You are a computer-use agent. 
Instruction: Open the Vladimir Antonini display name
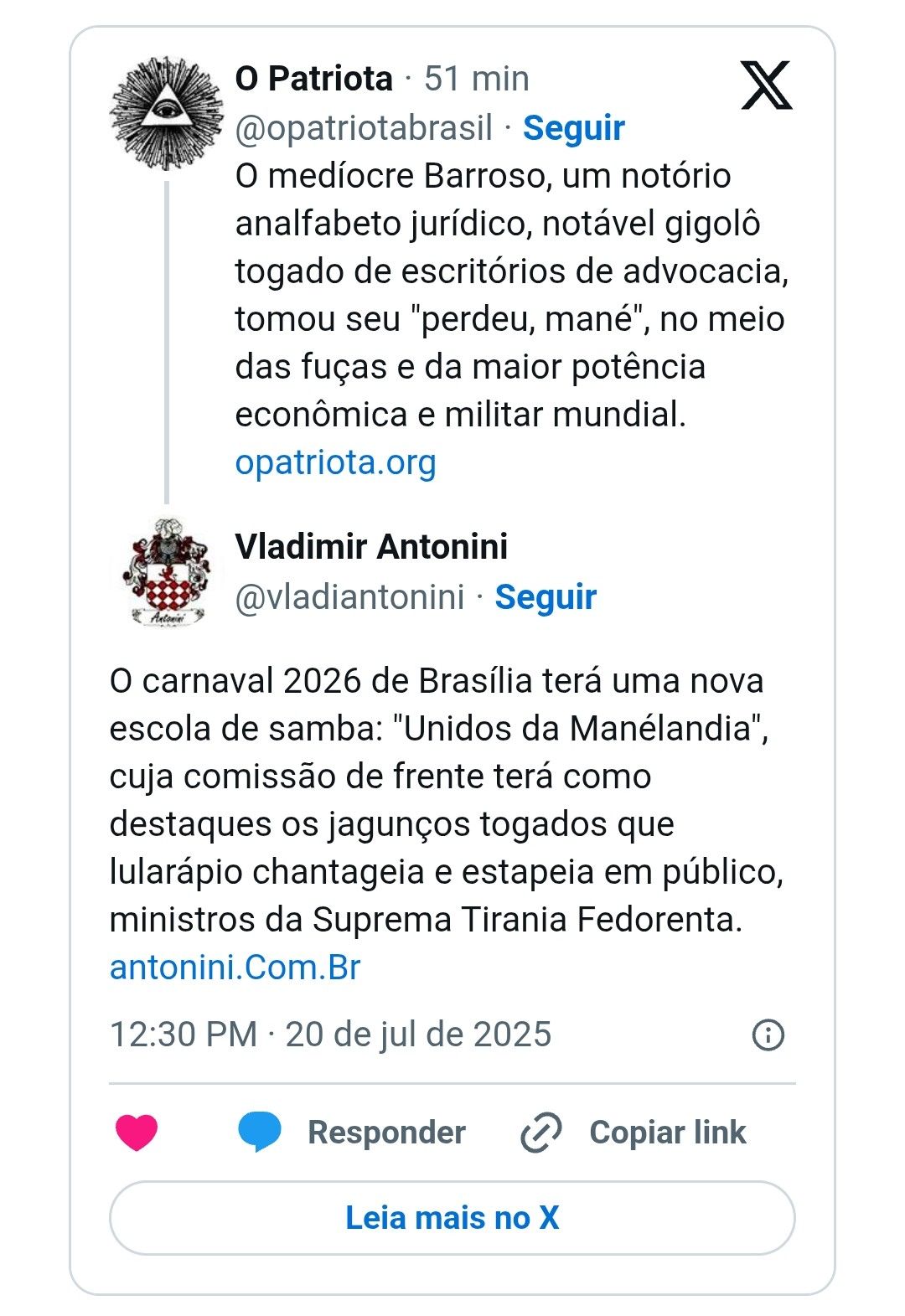point(371,546)
